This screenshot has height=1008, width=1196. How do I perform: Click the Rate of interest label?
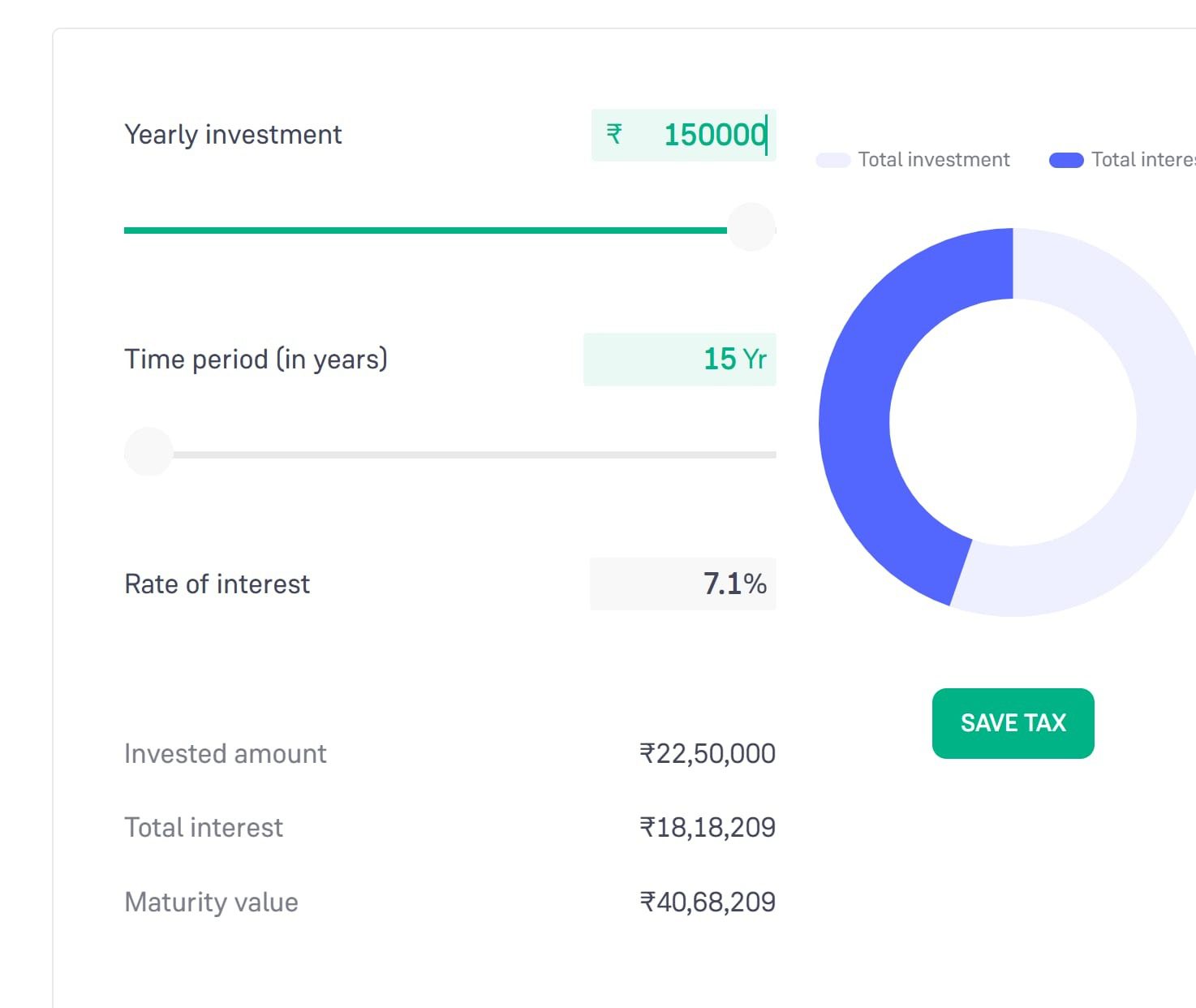pyautogui.click(x=217, y=584)
